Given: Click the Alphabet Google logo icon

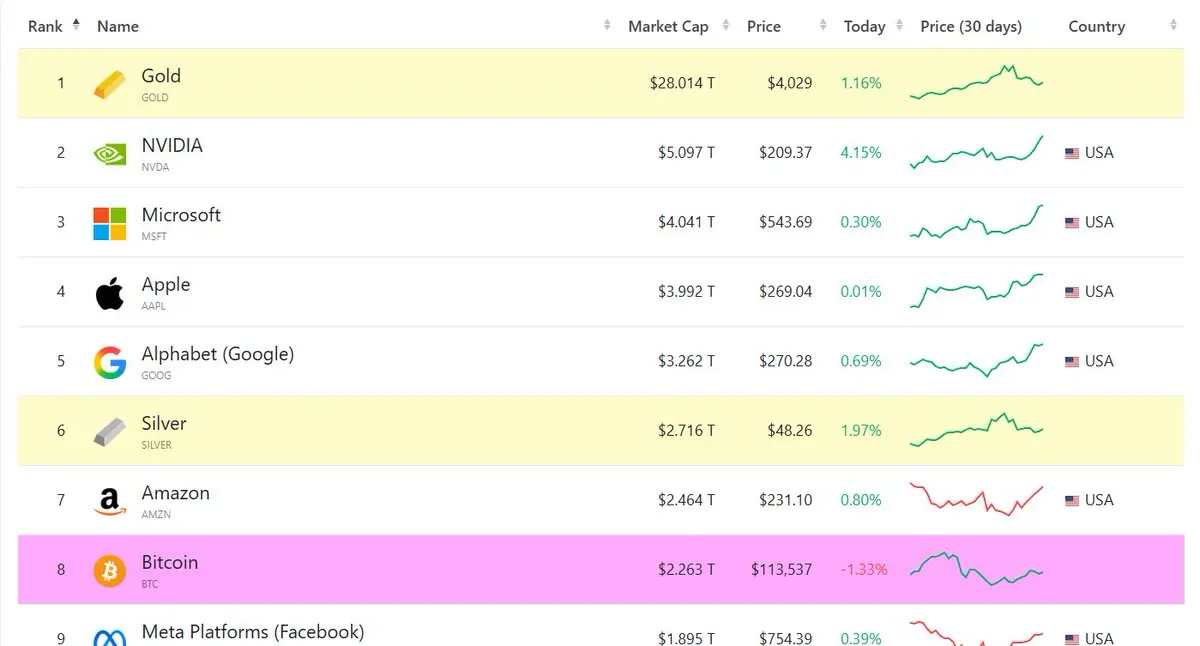Looking at the screenshot, I should 110,362.
